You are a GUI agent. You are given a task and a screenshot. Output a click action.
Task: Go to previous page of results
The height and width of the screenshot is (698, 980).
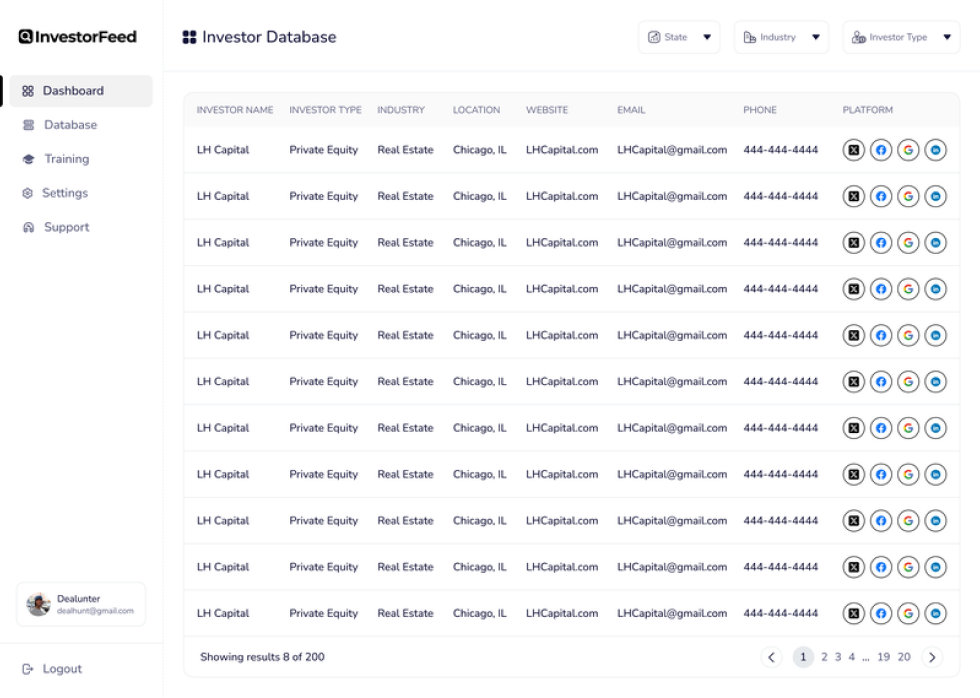(x=771, y=657)
